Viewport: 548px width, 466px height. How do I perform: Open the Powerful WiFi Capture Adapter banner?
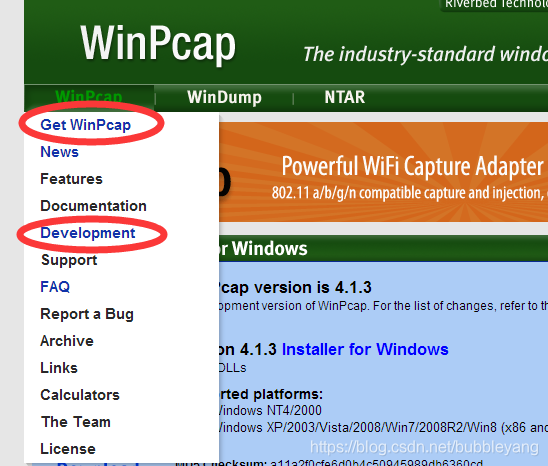click(x=383, y=172)
